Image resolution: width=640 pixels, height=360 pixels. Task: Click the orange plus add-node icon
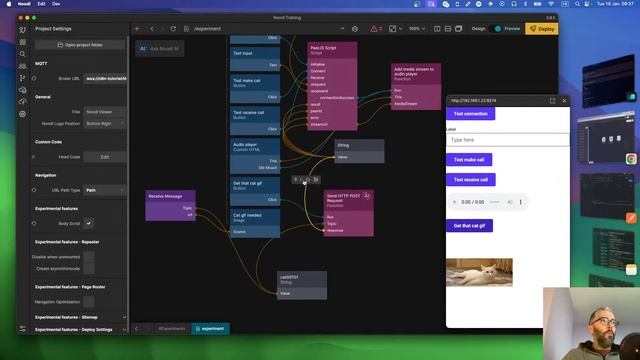(x=137, y=29)
